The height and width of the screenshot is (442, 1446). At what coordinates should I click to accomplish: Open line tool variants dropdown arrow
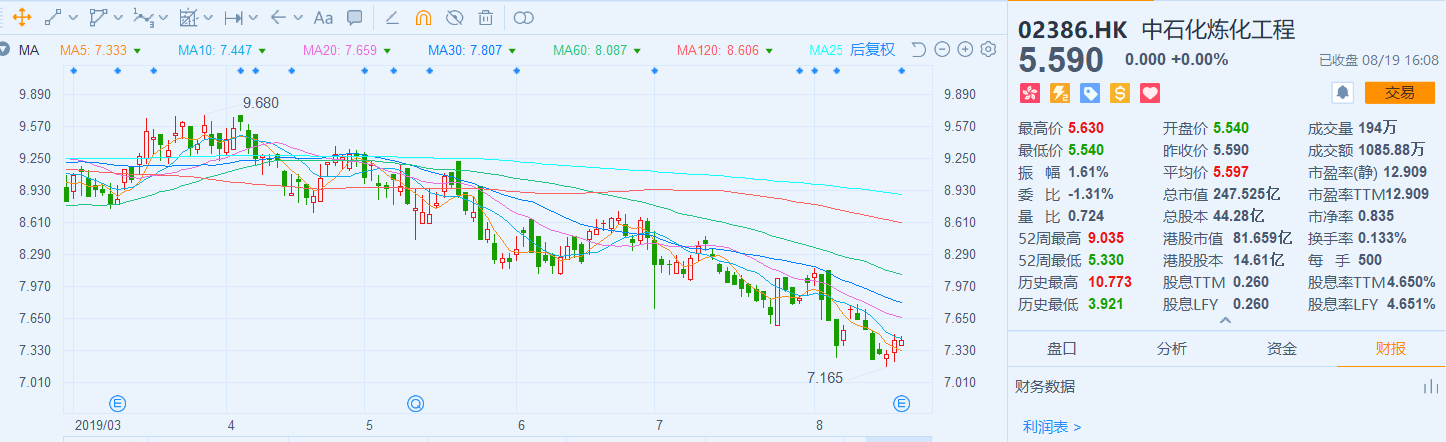point(74,18)
